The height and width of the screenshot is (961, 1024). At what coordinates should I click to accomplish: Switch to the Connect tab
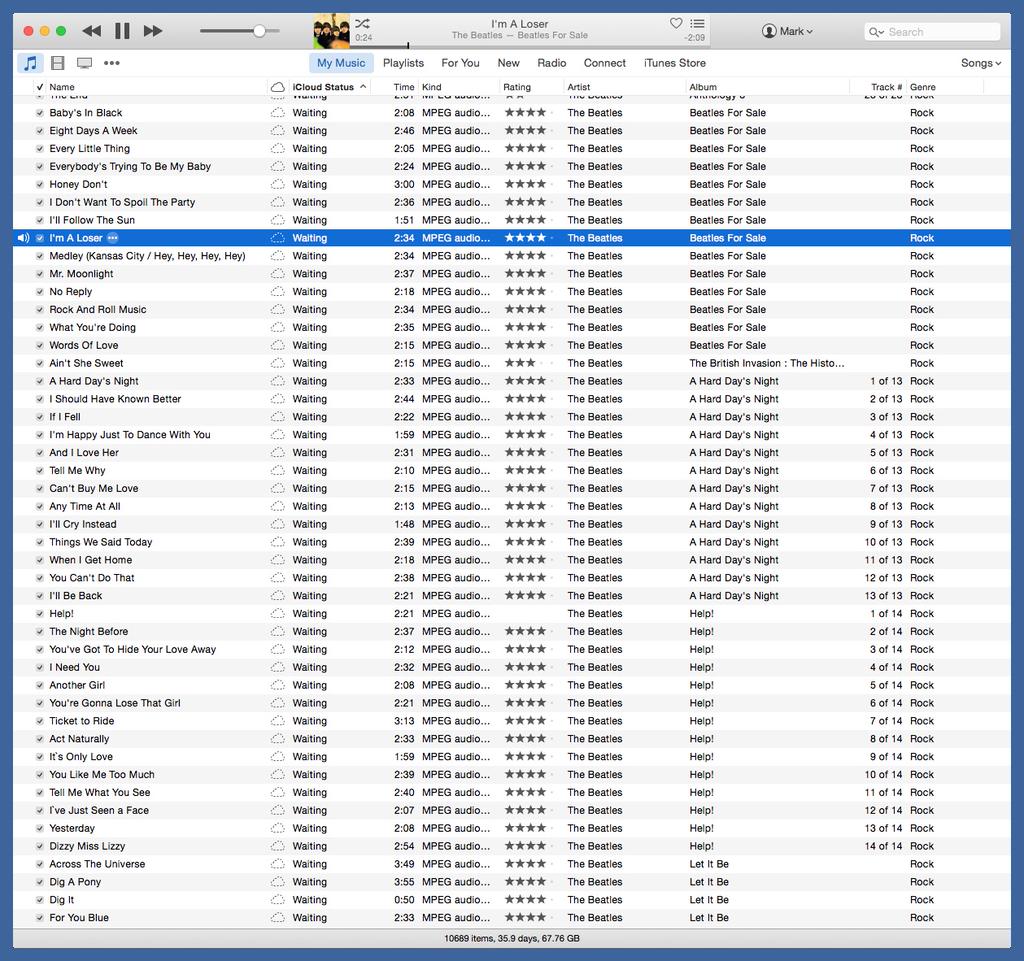[605, 63]
